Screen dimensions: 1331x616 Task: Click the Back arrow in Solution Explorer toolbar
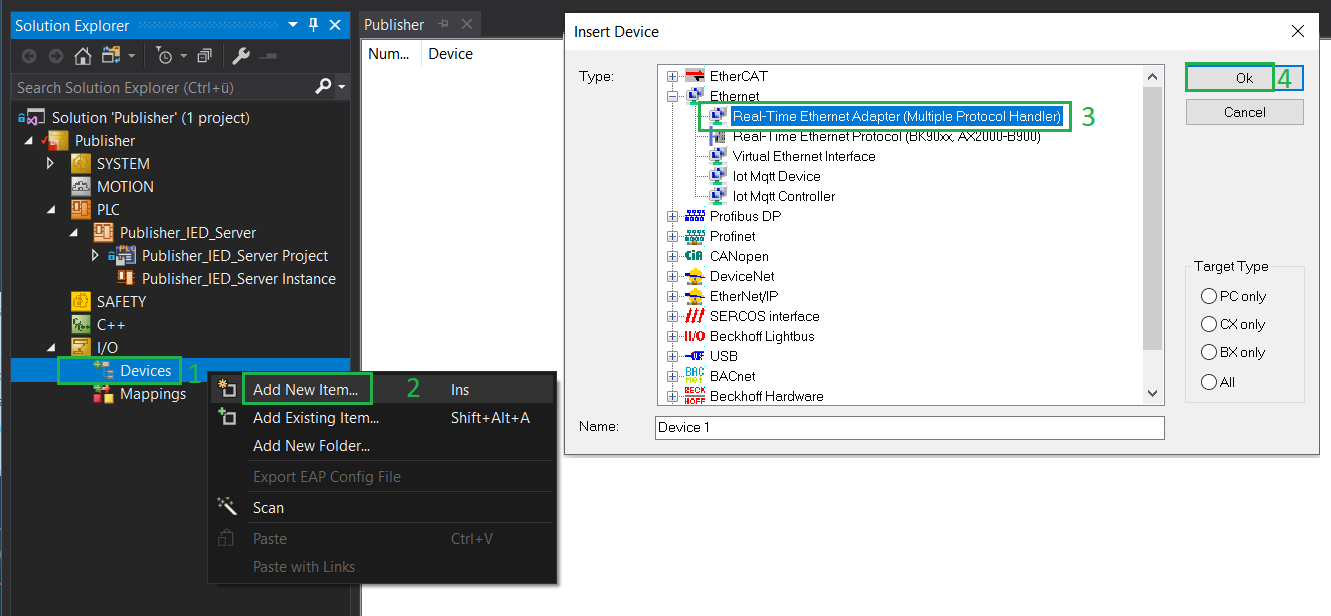click(29, 56)
